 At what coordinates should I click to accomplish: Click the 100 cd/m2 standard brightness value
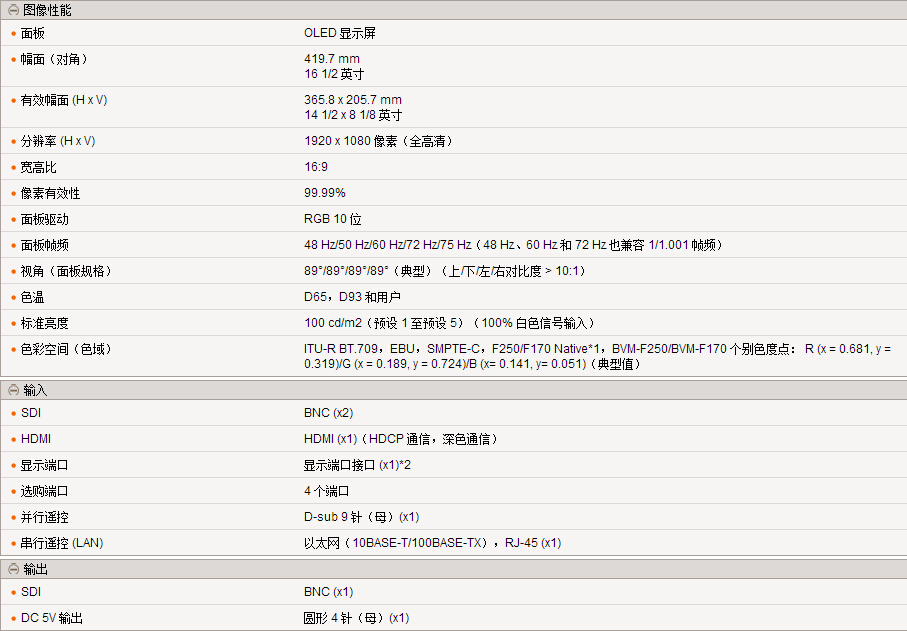334,324
